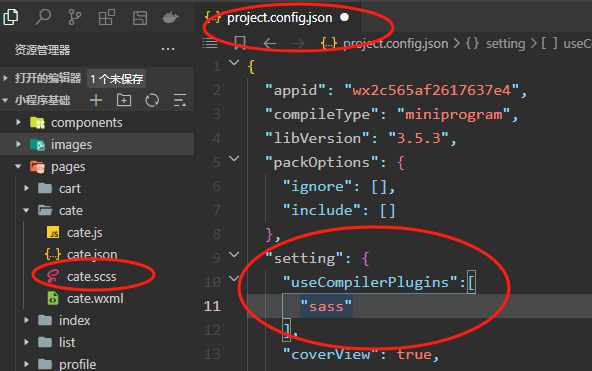Open the Docker whale icon
This screenshot has height=371, width=592.
[x=170, y=17]
